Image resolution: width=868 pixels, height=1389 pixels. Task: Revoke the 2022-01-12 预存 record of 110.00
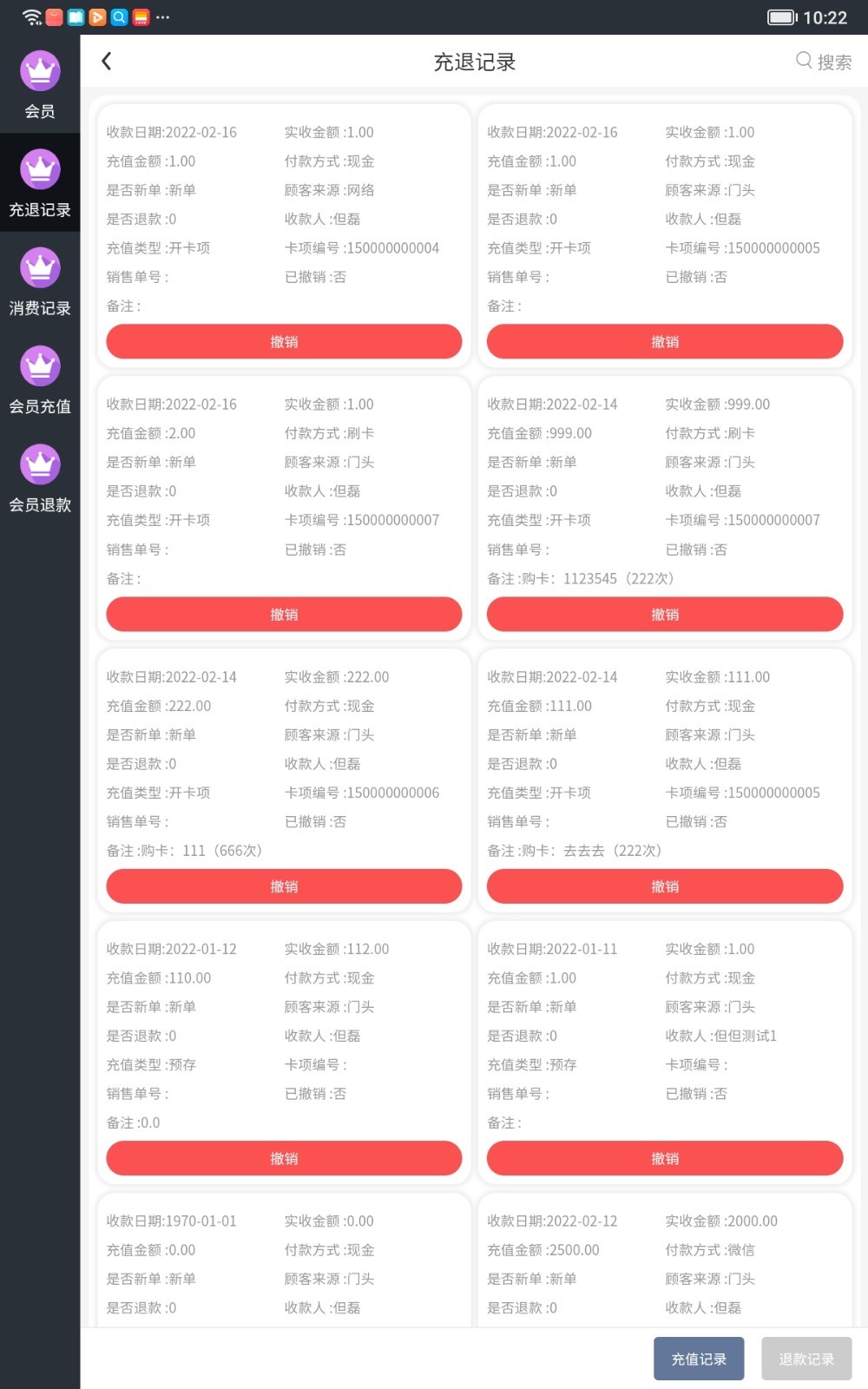(284, 1158)
